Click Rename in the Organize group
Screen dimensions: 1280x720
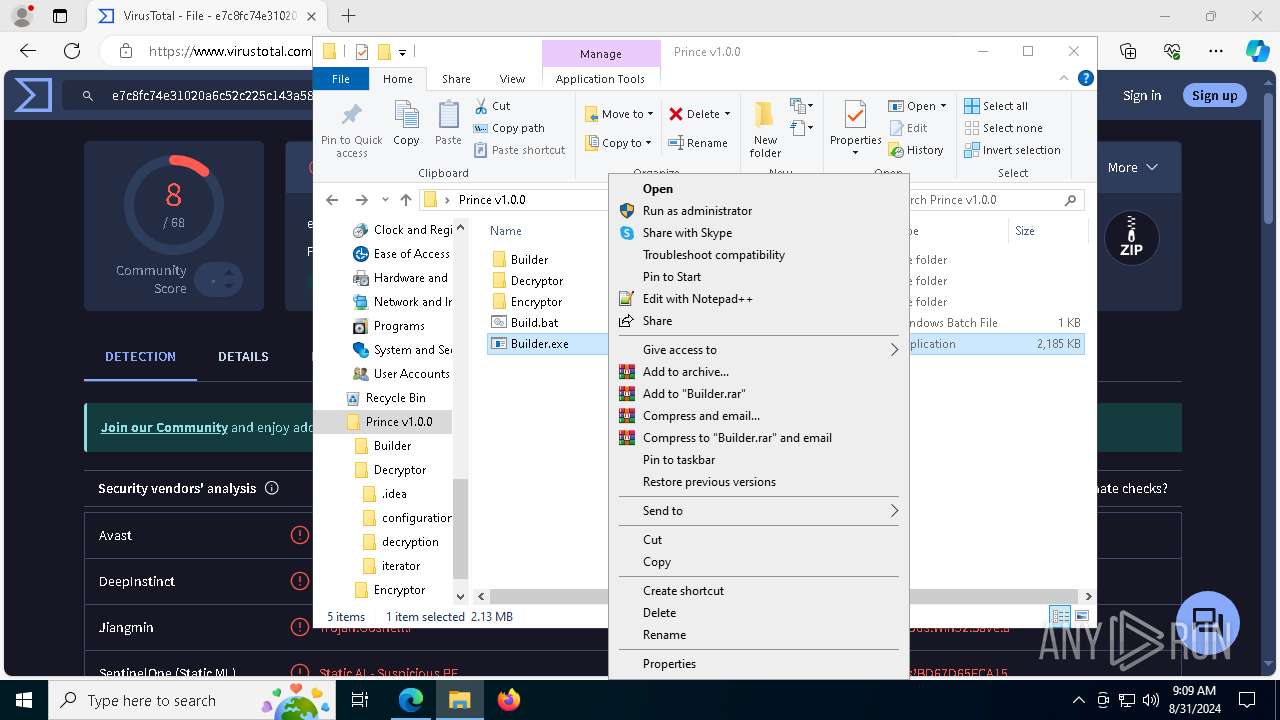point(698,143)
